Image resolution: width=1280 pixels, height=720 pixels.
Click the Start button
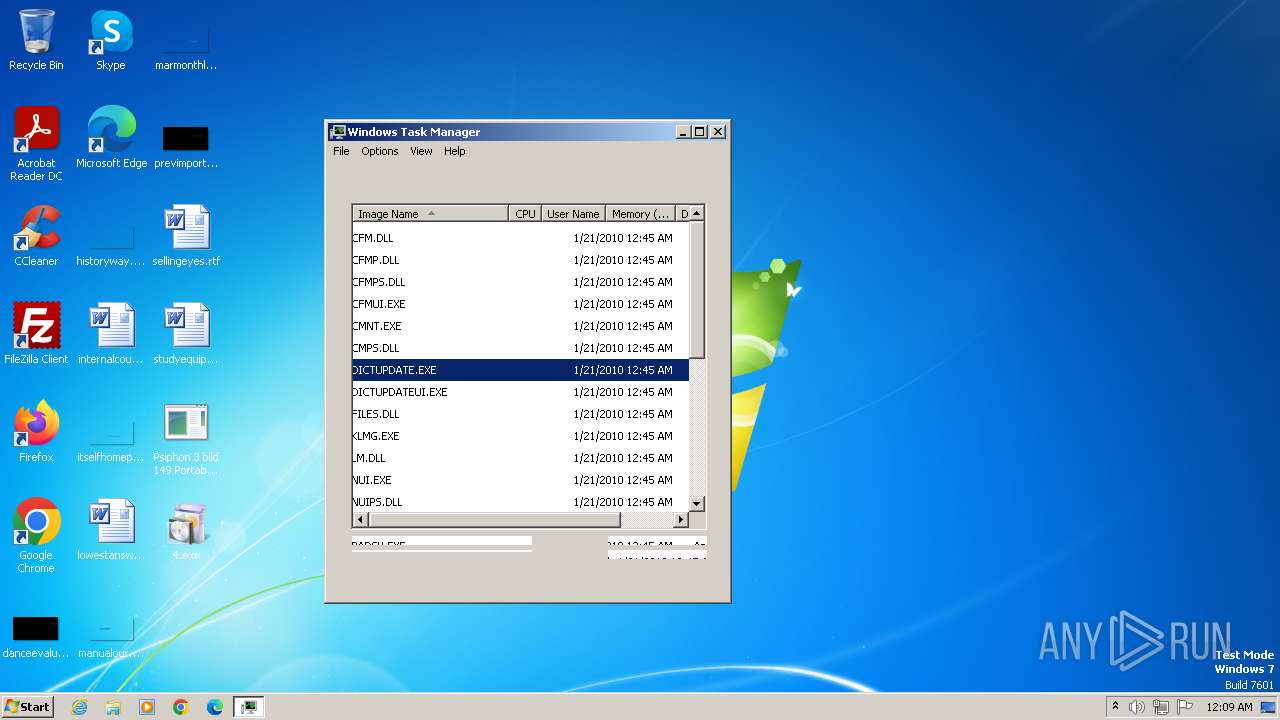point(28,707)
